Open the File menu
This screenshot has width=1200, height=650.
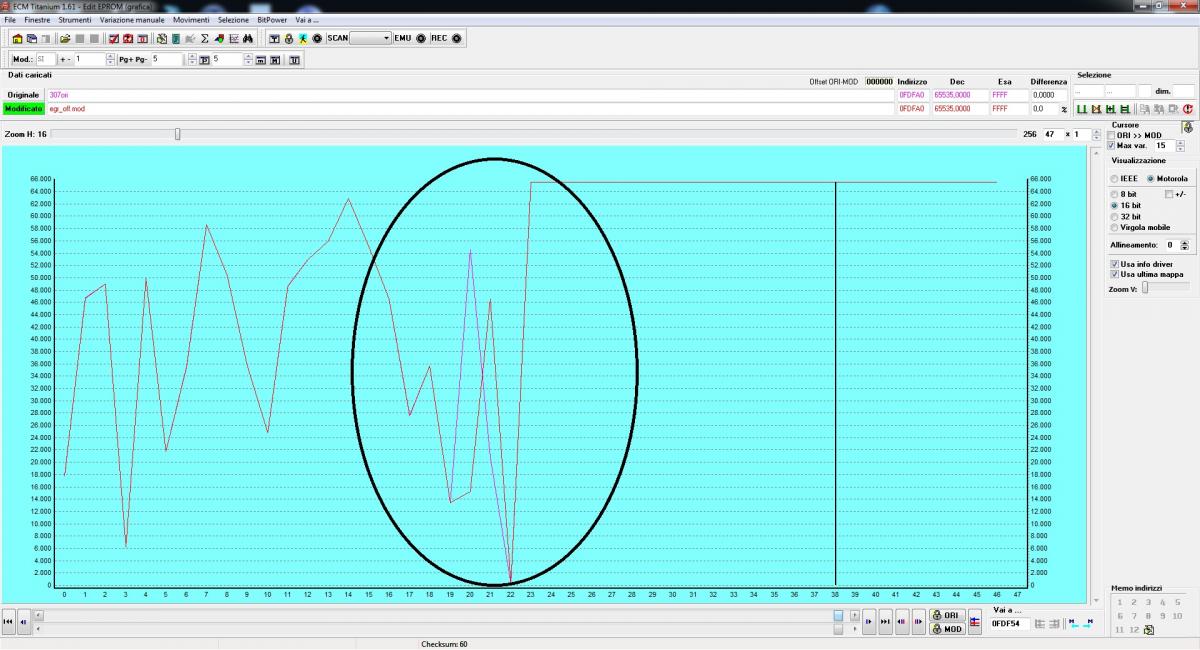pos(10,20)
